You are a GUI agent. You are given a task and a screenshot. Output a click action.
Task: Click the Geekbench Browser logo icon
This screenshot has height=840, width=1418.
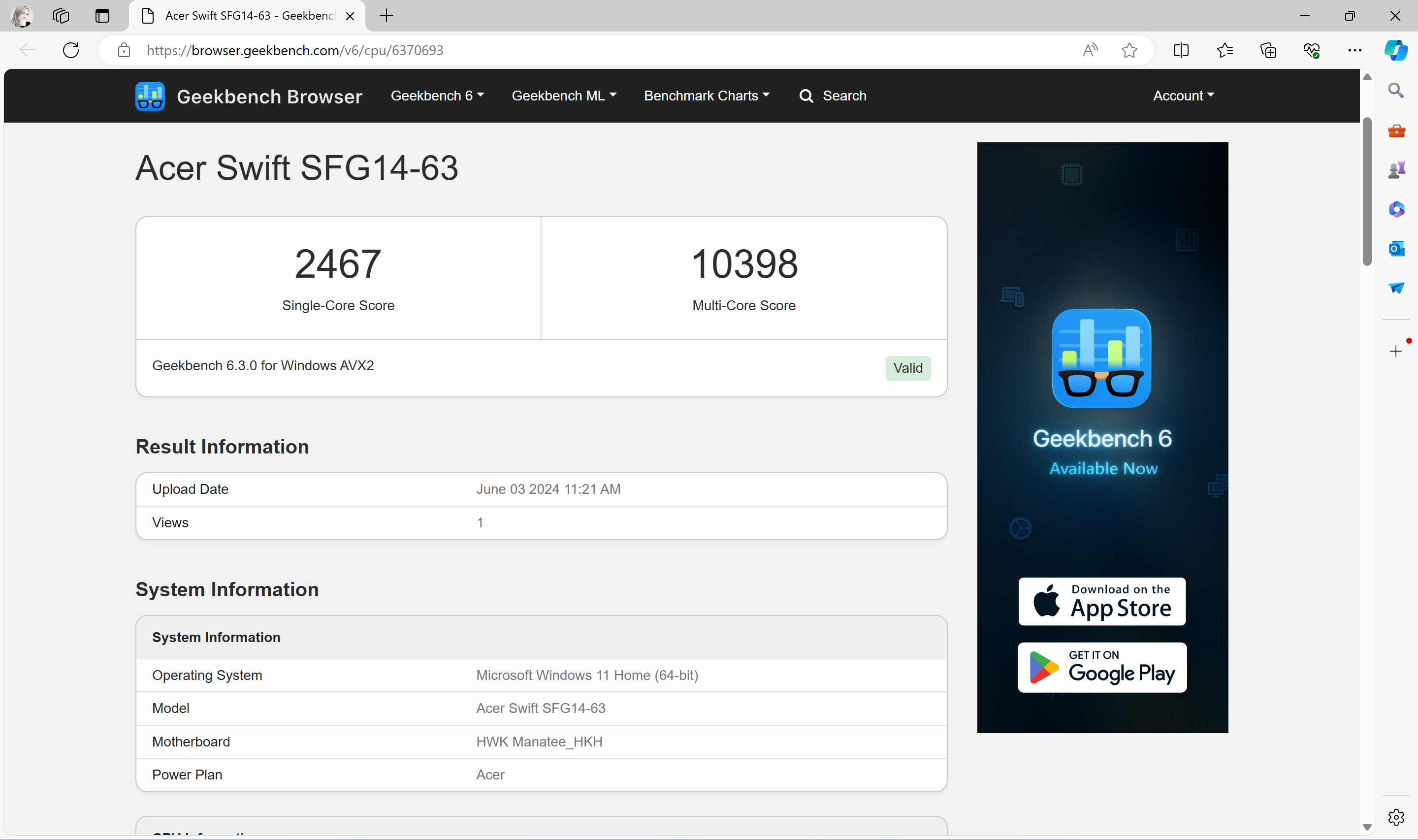tap(150, 96)
